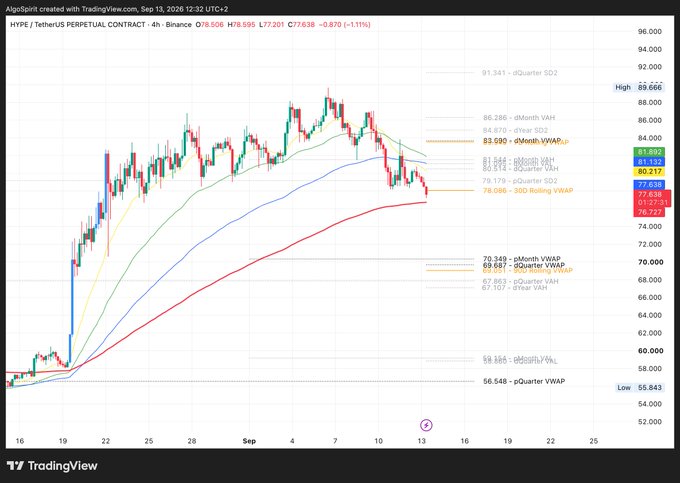Click the Sep label on time axis
Image resolution: width=680 pixels, height=483 pixels.
pos(249,441)
